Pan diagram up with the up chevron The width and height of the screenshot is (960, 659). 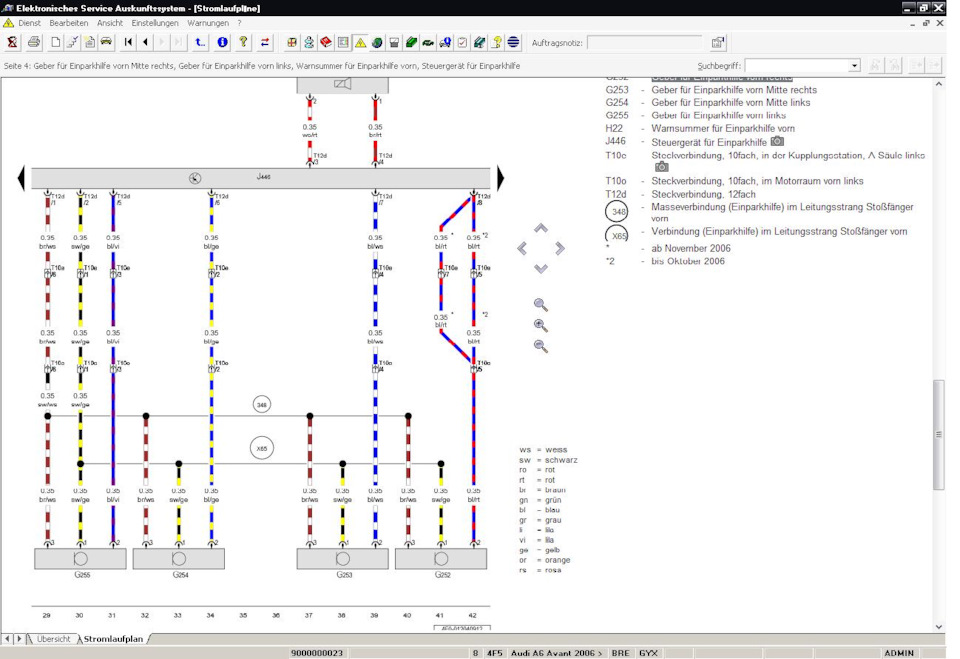pos(541,229)
